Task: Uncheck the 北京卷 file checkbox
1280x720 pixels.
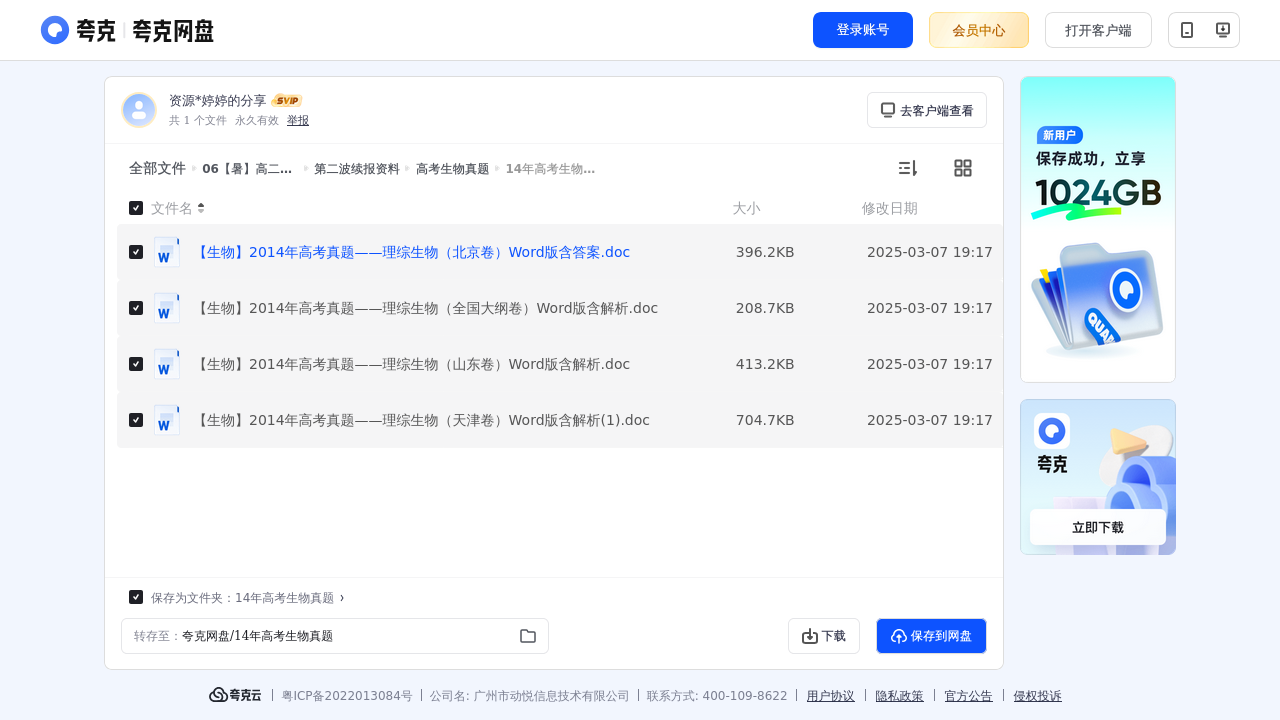Action: pyautogui.click(x=136, y=252)
